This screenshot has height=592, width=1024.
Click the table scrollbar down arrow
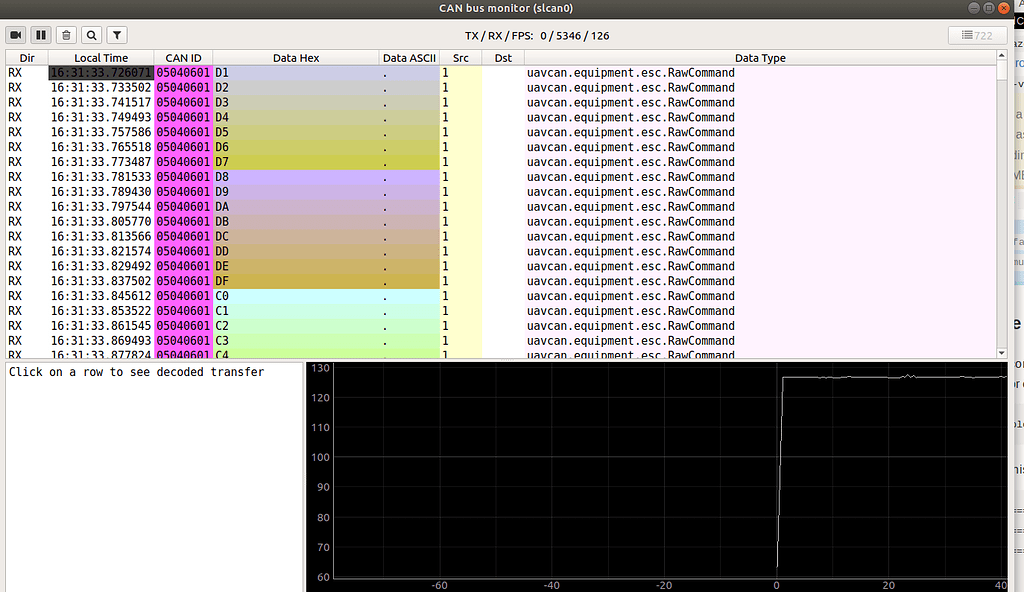tap(1002, 353)
